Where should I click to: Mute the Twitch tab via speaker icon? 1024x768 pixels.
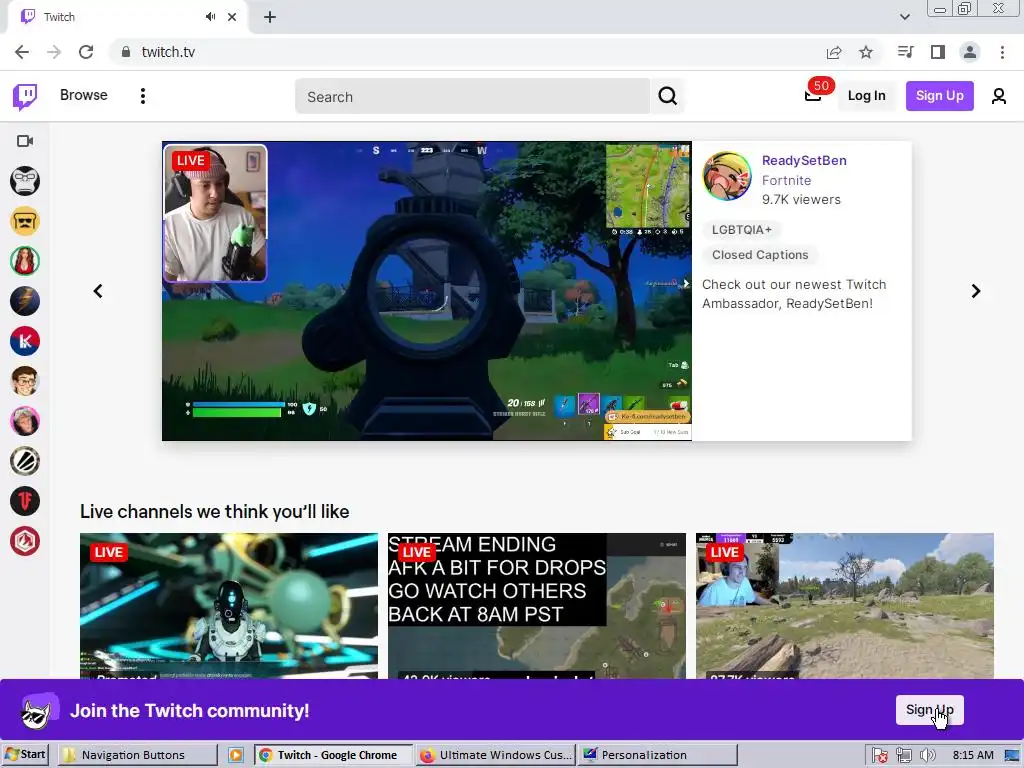click(210, 17)
